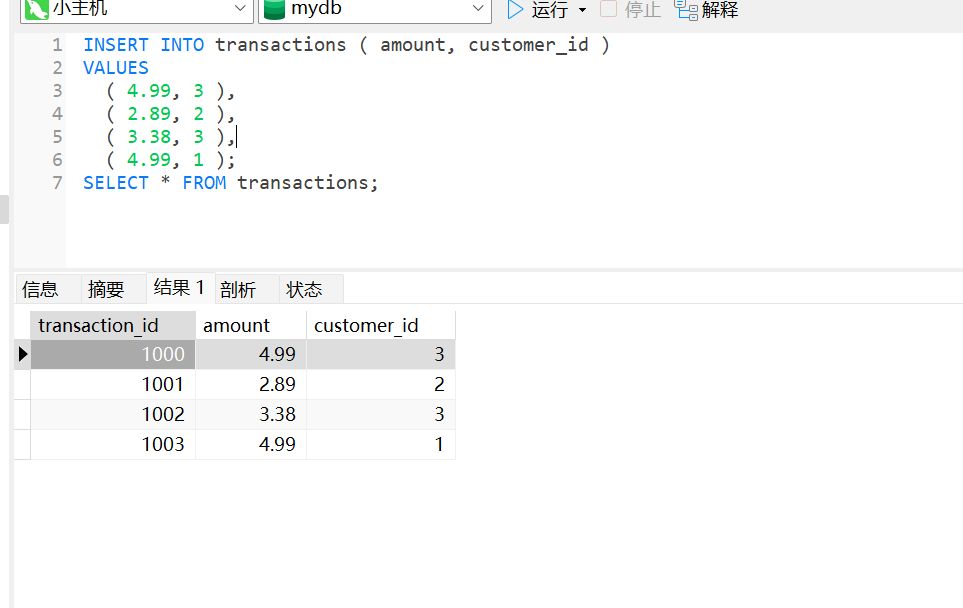Expand the mydb database dropdown
The image size is (963, 608).
(x=478, y=10)
